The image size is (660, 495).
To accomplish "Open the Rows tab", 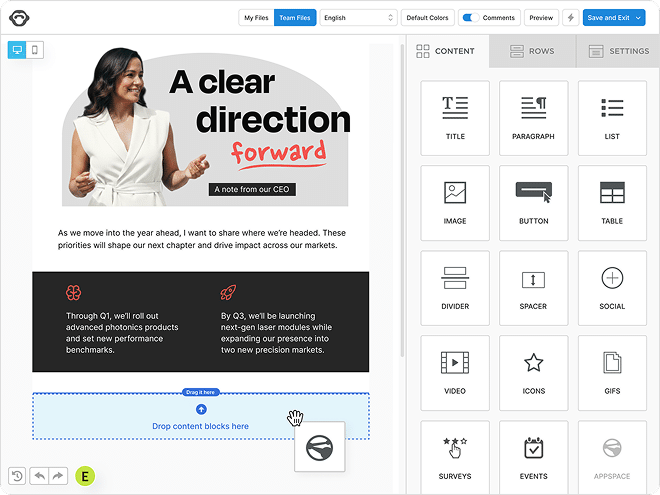I will 531,51.
